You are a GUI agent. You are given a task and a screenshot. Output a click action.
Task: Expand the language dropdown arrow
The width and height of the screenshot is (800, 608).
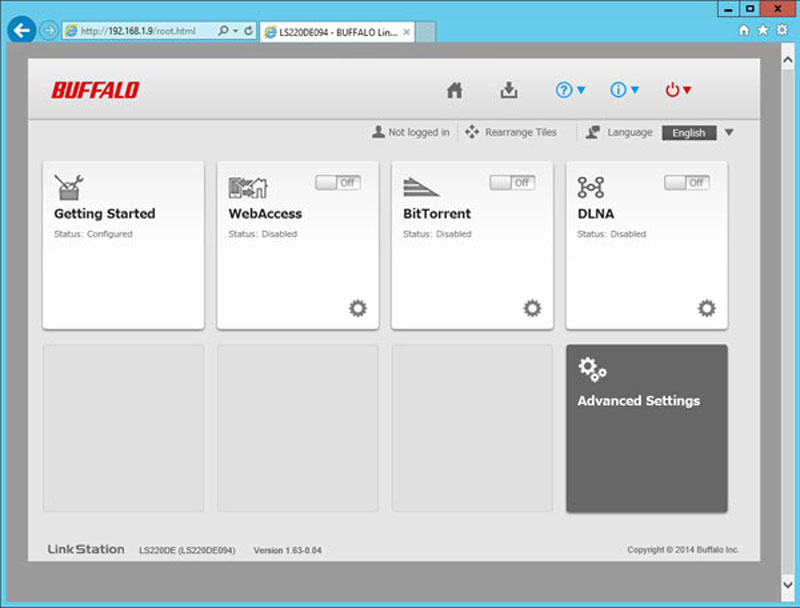pos(729,133)
